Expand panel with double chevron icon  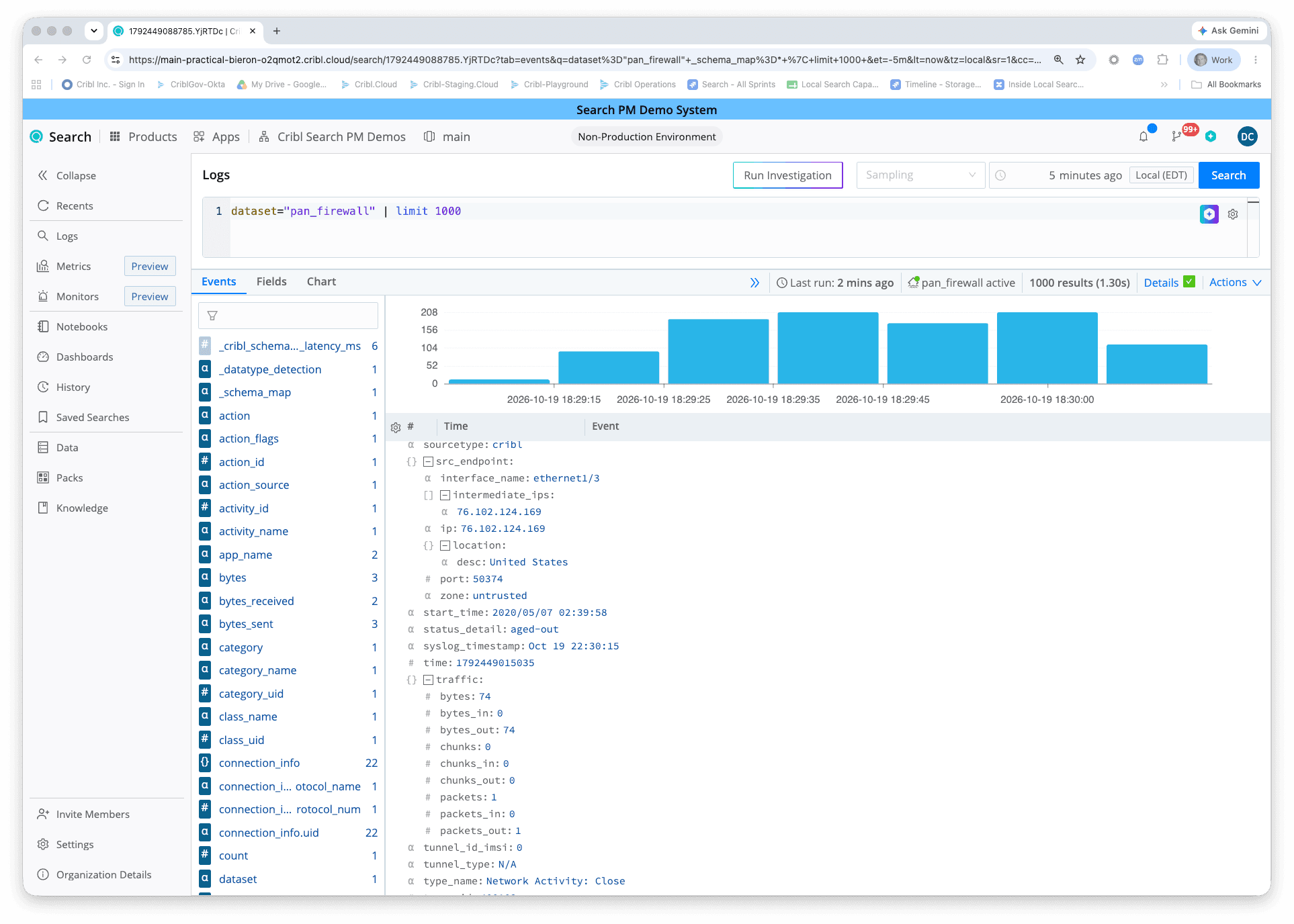coord(754,283)
